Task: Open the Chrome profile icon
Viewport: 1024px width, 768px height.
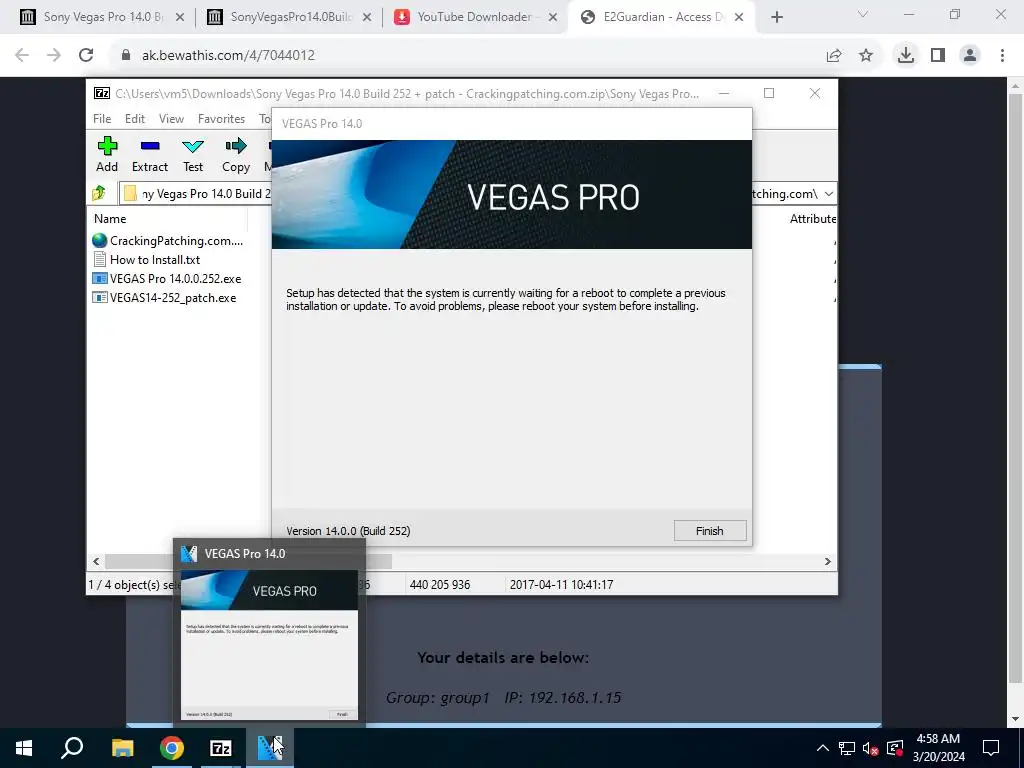Action: click(x=970, y=56)
